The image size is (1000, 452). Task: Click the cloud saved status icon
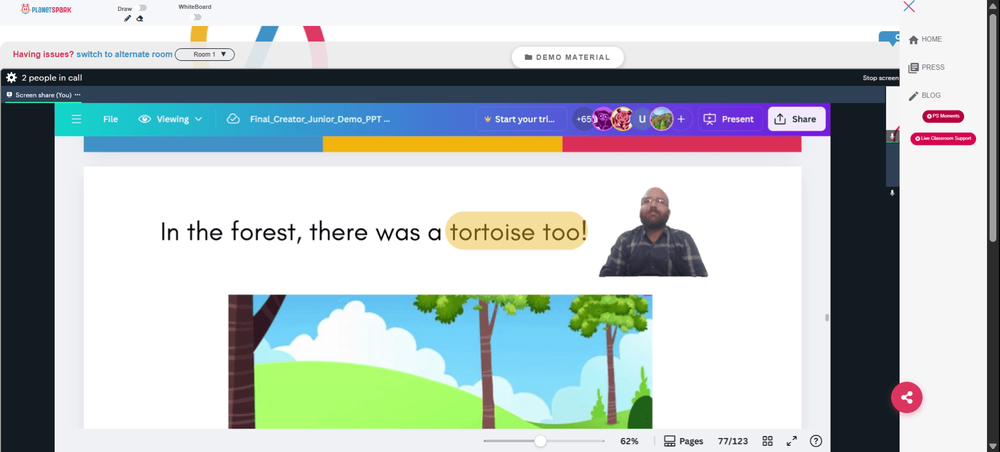233,119
